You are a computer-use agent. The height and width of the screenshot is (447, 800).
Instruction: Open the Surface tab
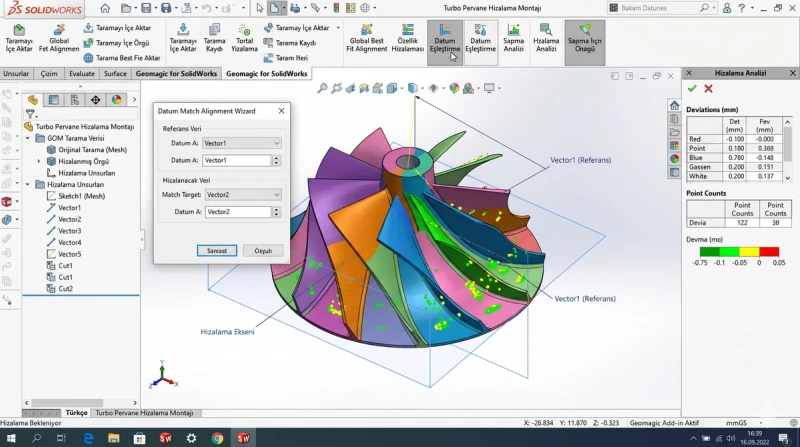(x=115, y=73)
